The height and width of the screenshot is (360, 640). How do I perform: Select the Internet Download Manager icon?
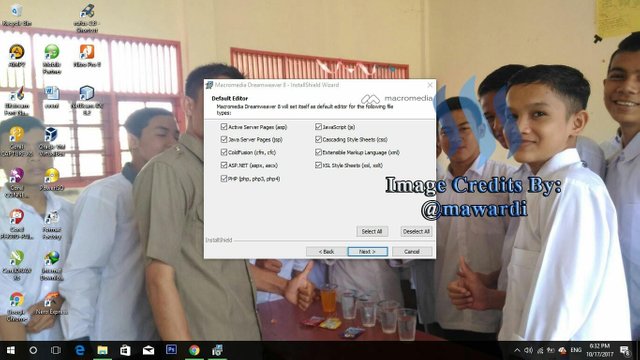(x=52, y=266)
